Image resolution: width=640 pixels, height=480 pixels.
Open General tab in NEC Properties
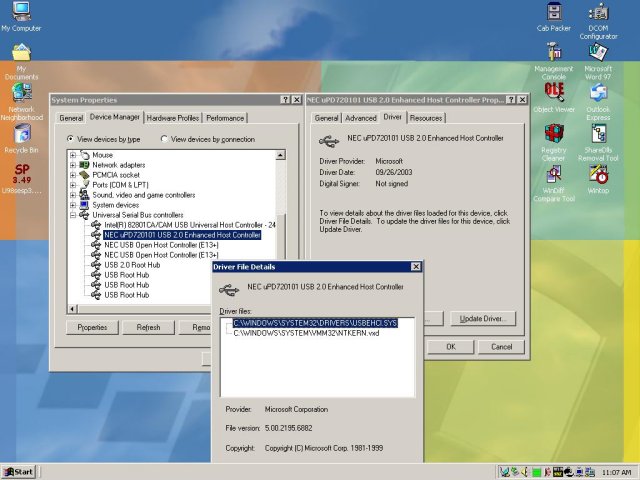[326, 118]
